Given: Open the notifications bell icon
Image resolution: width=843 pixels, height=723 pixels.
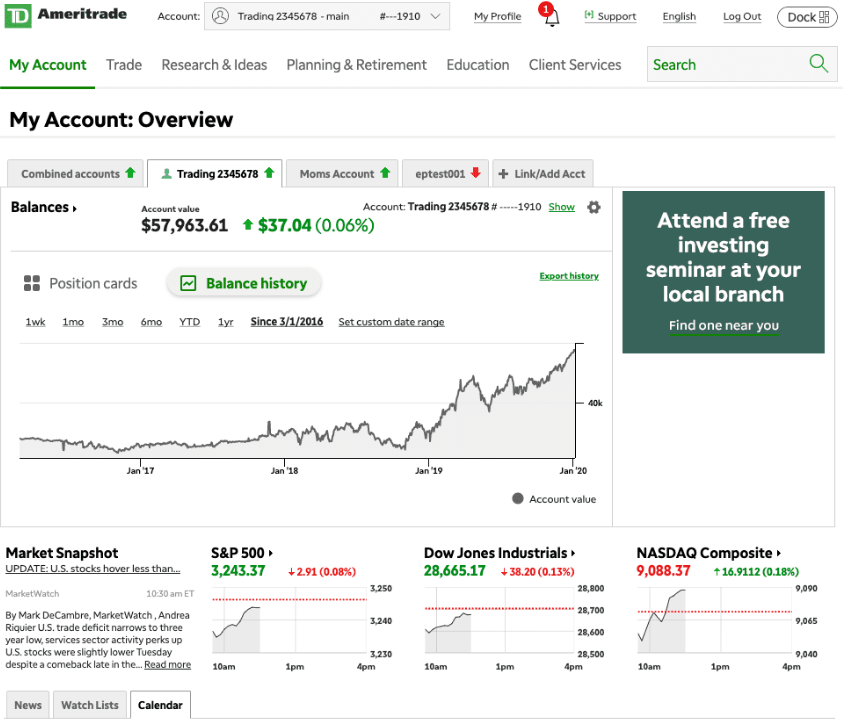Looking at the screenshot, I should click(551, 16).
